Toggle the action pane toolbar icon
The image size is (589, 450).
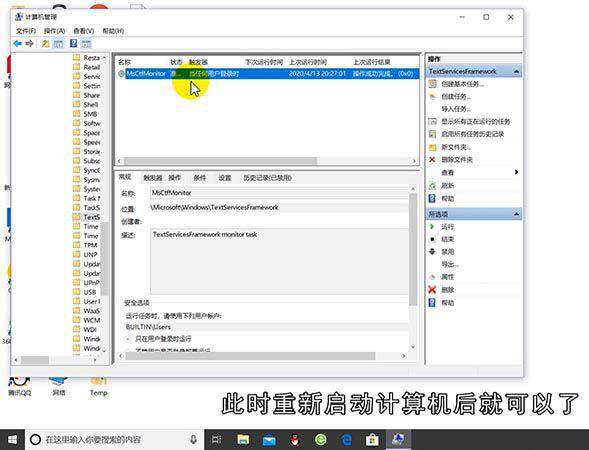point(86,44)
